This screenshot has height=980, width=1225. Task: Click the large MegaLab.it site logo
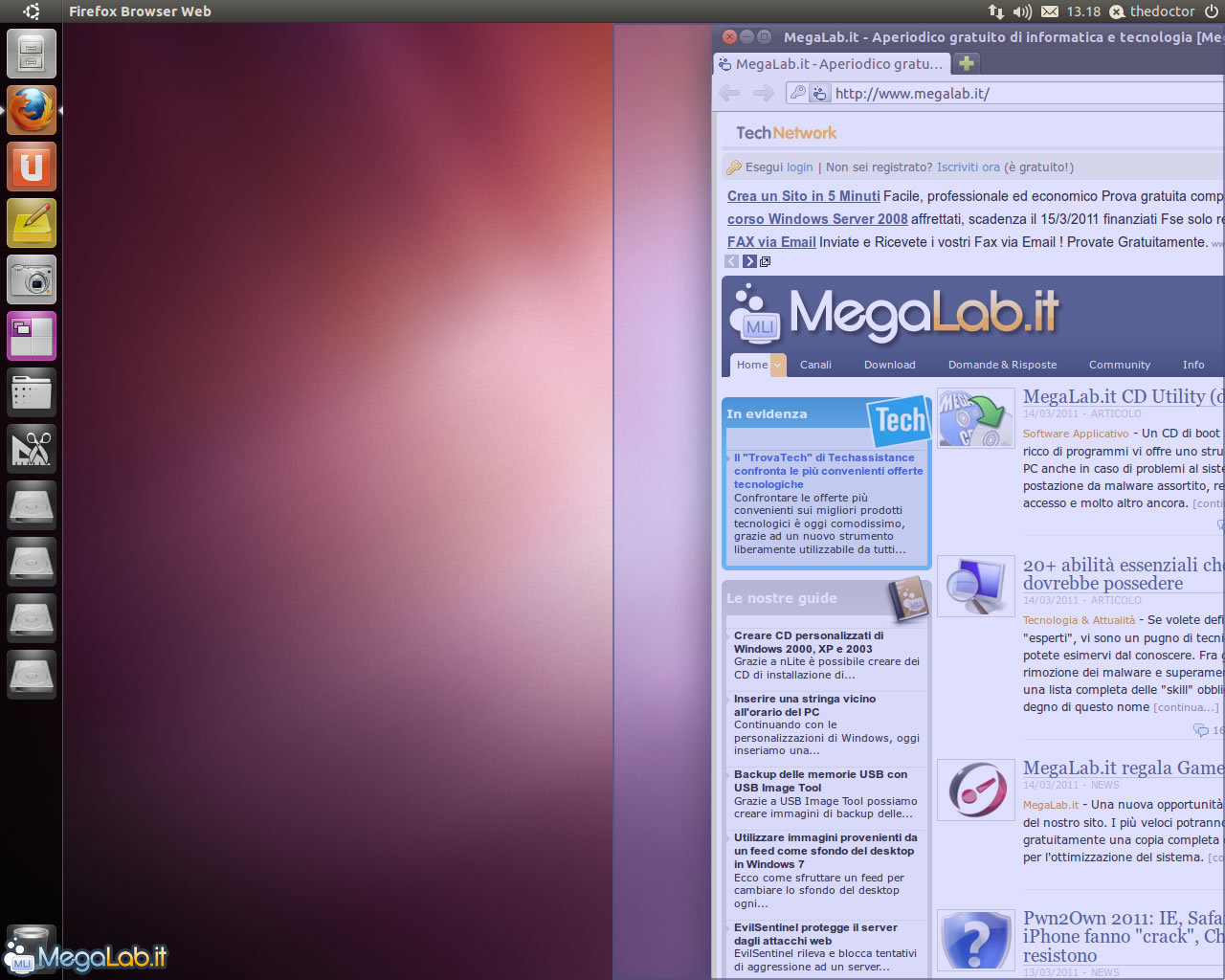pos(895,314)
